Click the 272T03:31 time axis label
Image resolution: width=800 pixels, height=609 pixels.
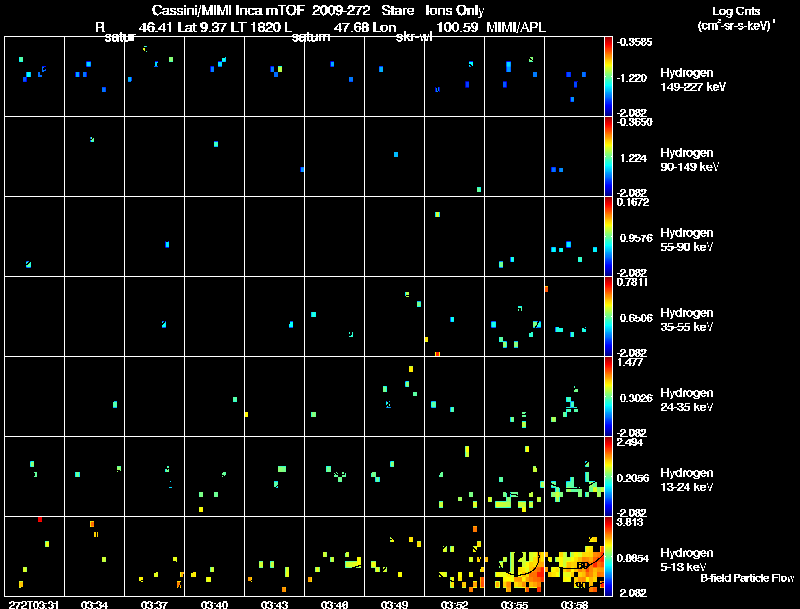point(34,605)
